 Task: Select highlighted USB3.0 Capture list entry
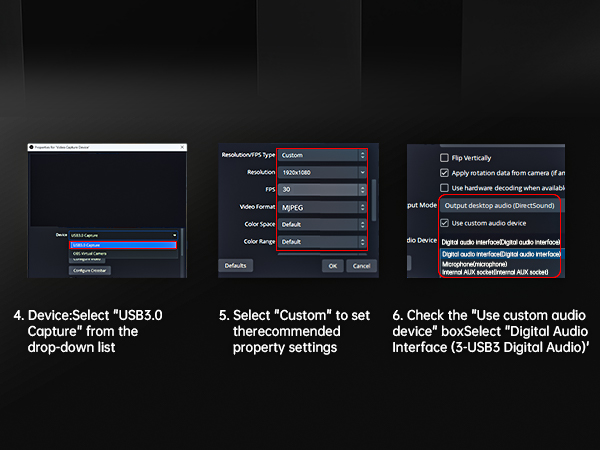[x=123, y=245]
